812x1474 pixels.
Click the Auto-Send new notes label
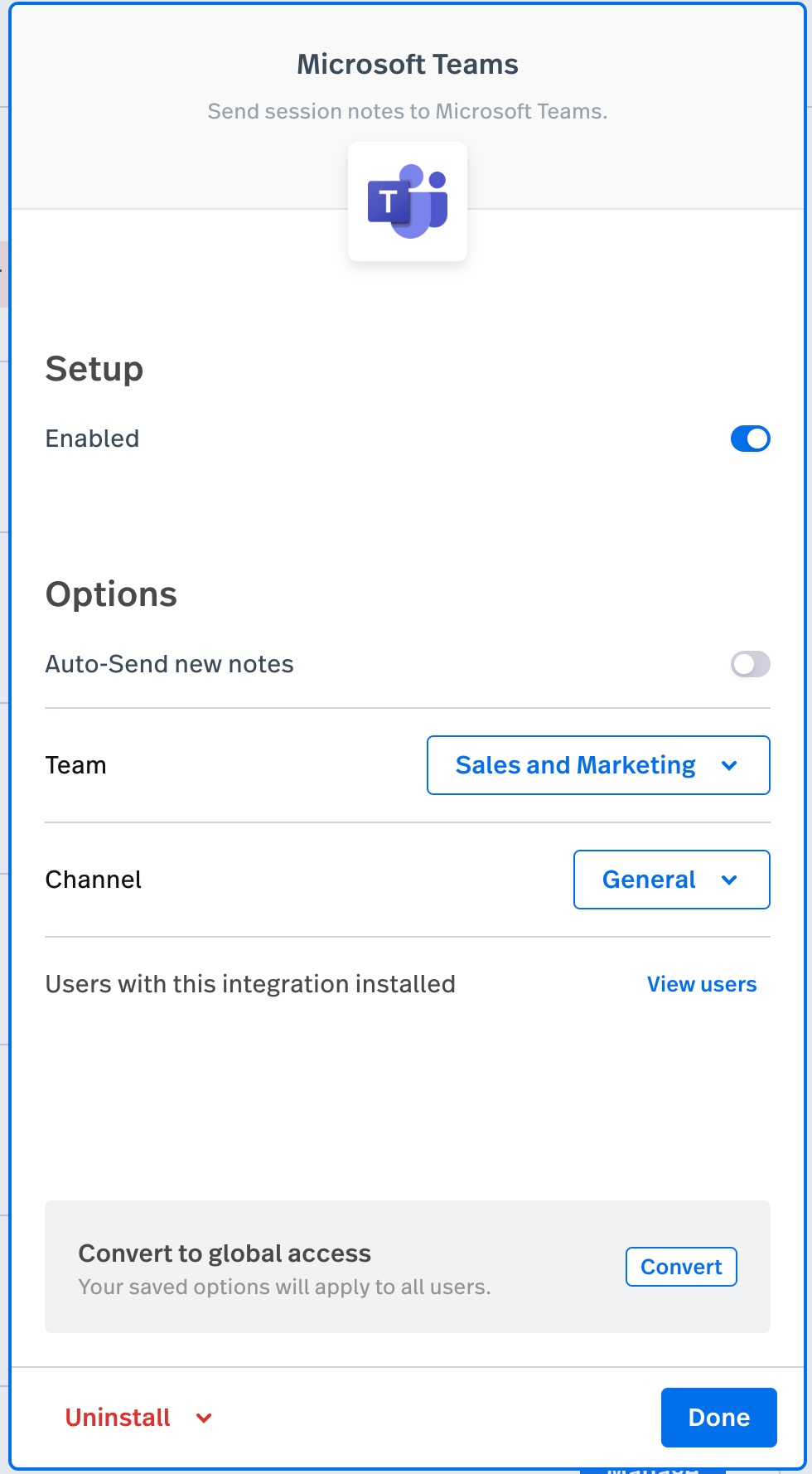pyautogui.click(x=170, y=664)
